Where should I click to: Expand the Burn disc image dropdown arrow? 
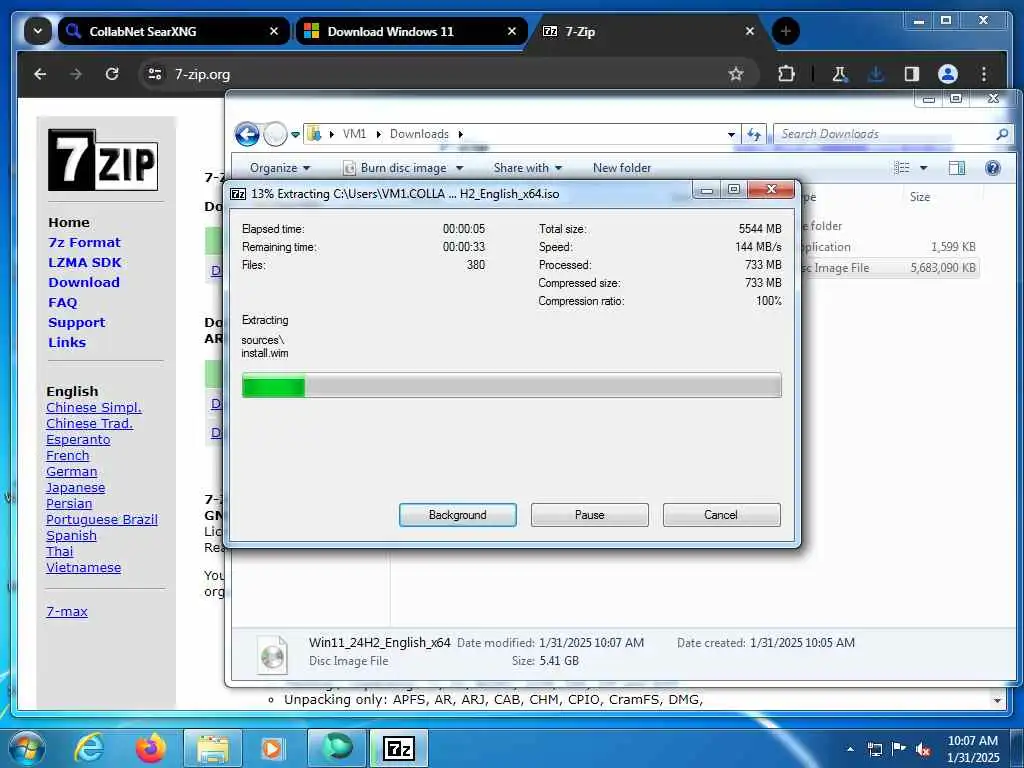tap(460, 168)
